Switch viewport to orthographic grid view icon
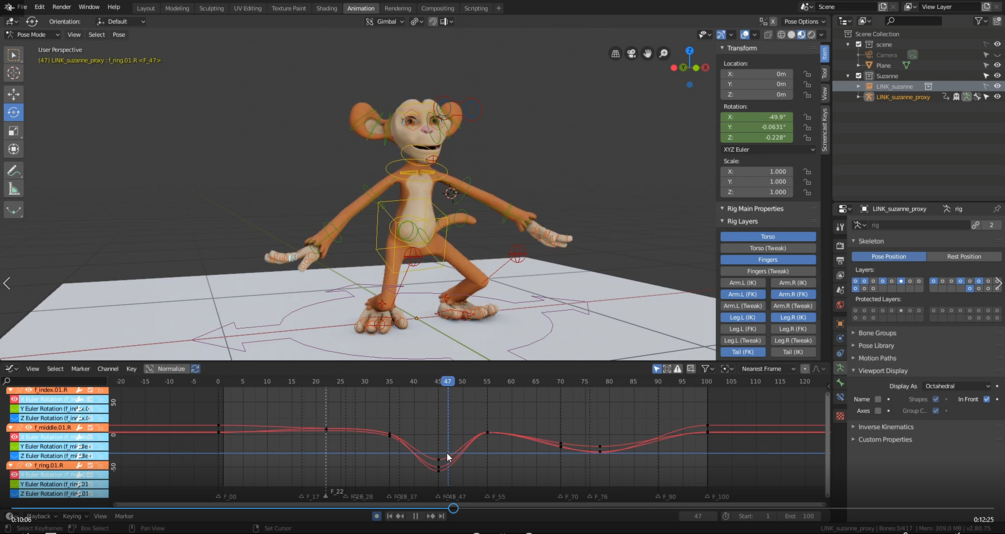The image size is (1005, 534). (x=615, y=54)
